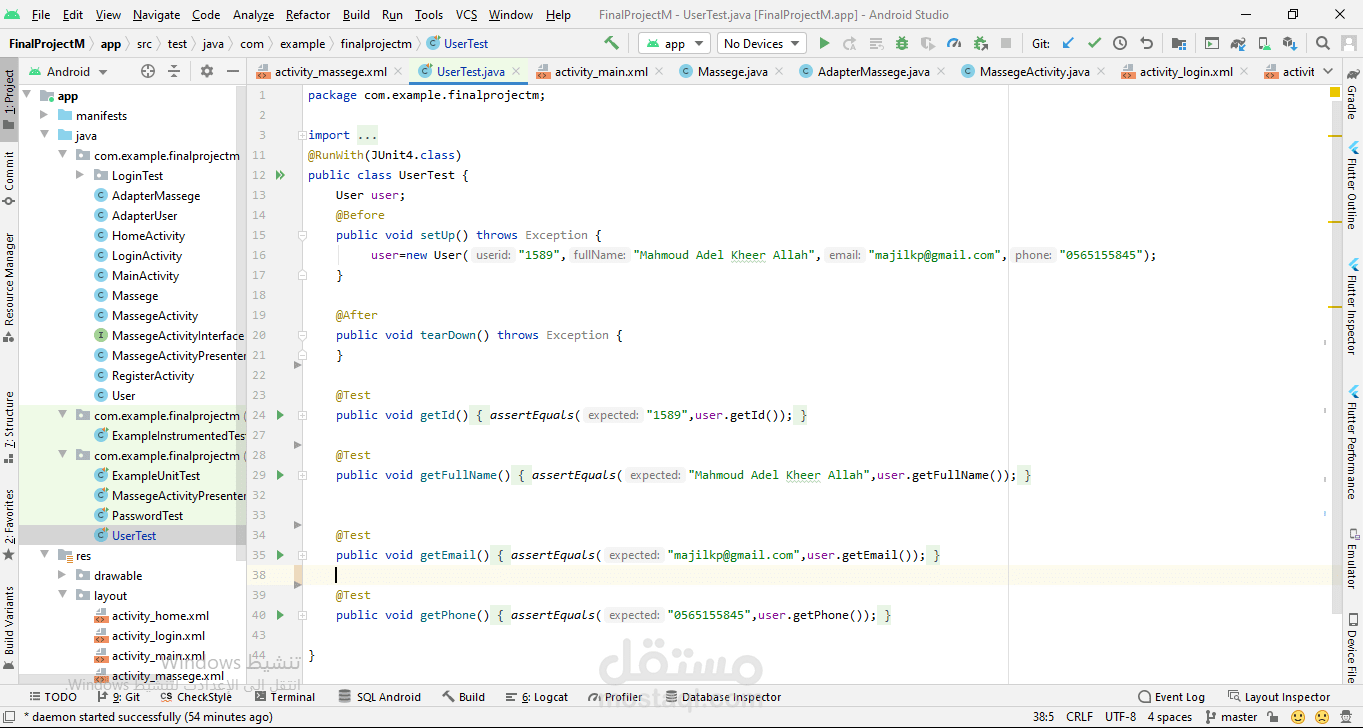
Task: Switch to Massege.java editor tab
Action: [x=732, y=71]
